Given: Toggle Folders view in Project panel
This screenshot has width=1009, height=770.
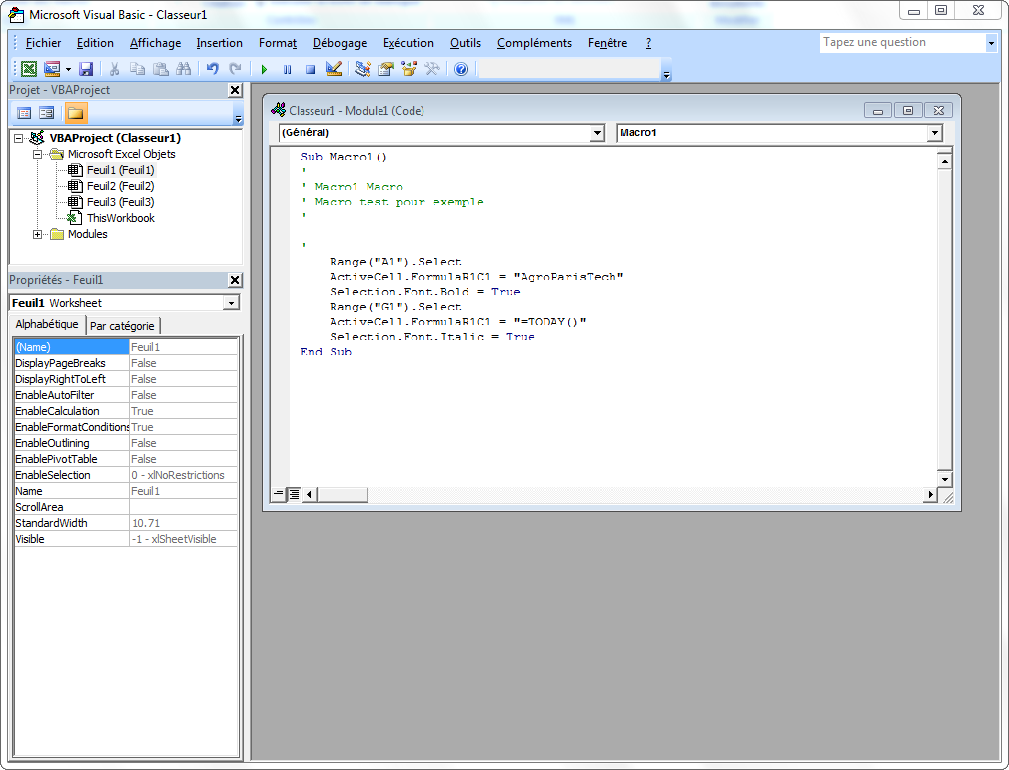Looking at the screenshot, I should point(76,113).
